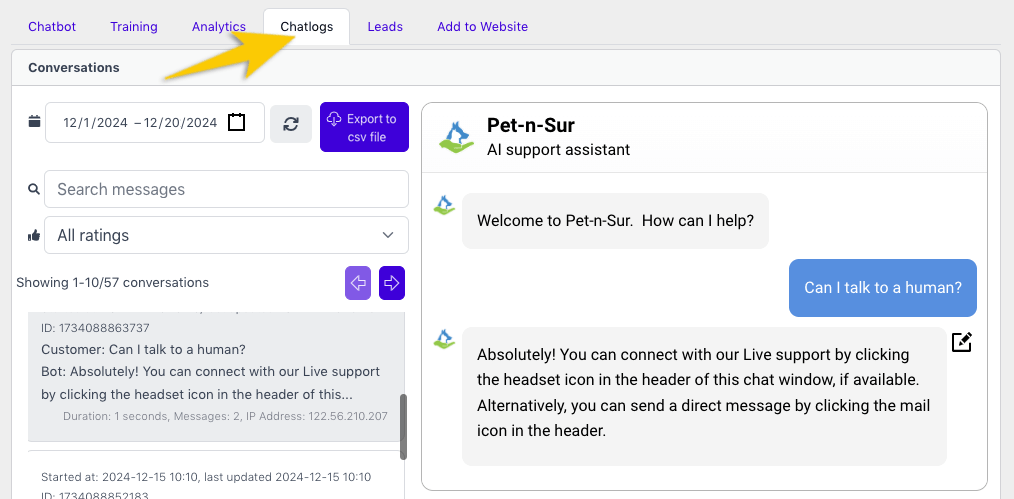Go to next conversations page arrow

392,283
